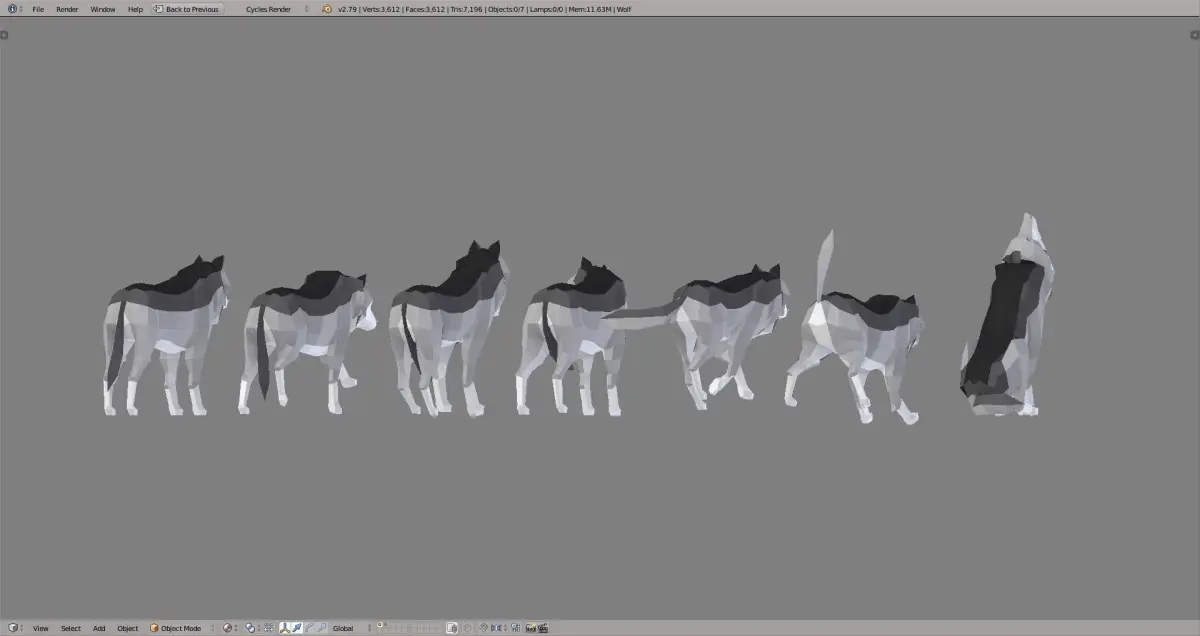Click the Info editor type icon

[14, 9]
